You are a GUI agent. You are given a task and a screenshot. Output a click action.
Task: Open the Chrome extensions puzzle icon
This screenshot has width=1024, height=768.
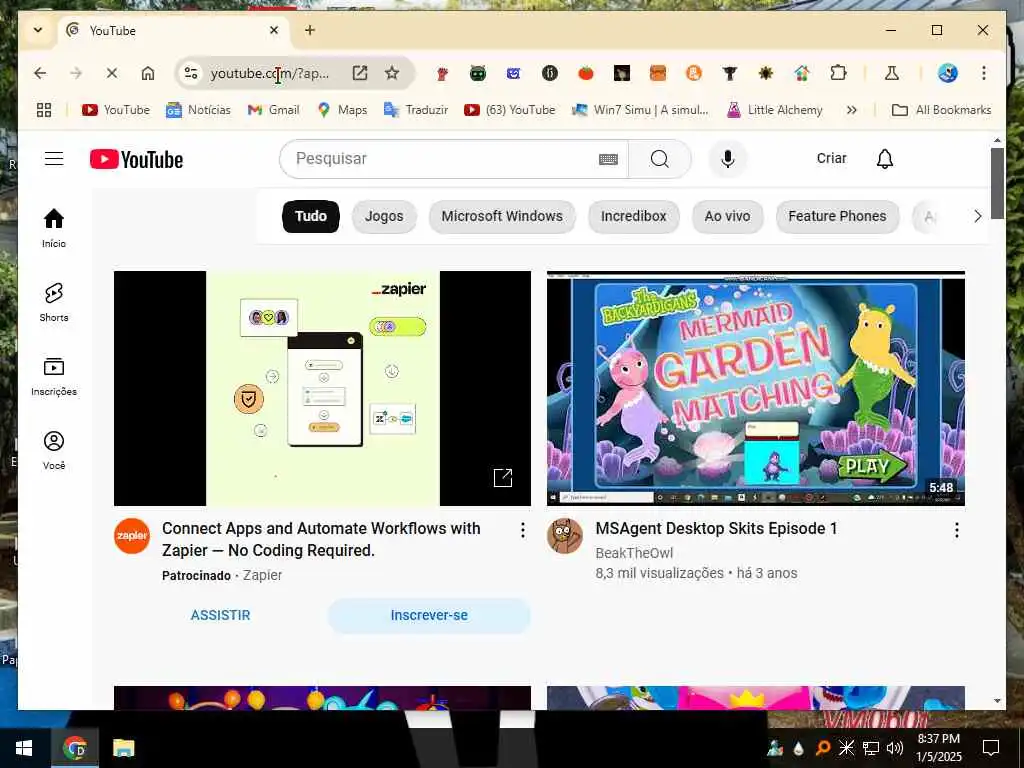[x=839, y=73]
